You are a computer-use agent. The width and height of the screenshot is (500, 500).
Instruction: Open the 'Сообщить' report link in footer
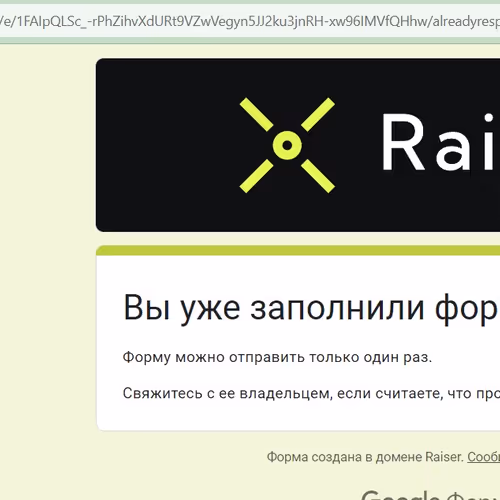pyautogui.click(x=484, y=457)
